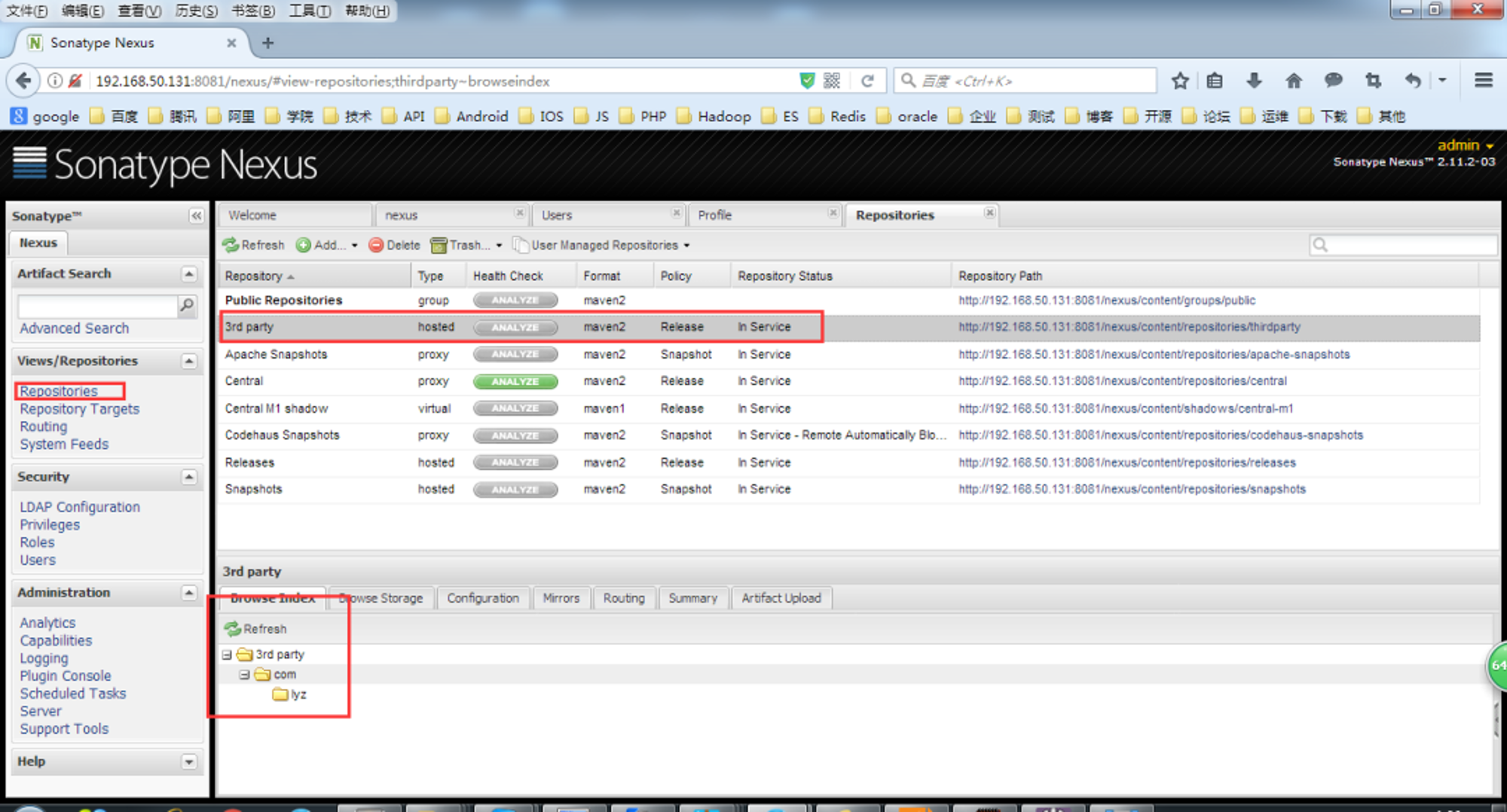
Task: Open Repositories in the sidebar
Action: click(x=59, y=391)
